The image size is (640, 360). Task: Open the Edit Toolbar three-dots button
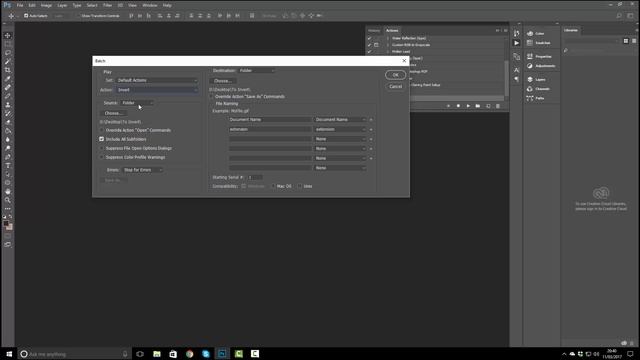8,209
